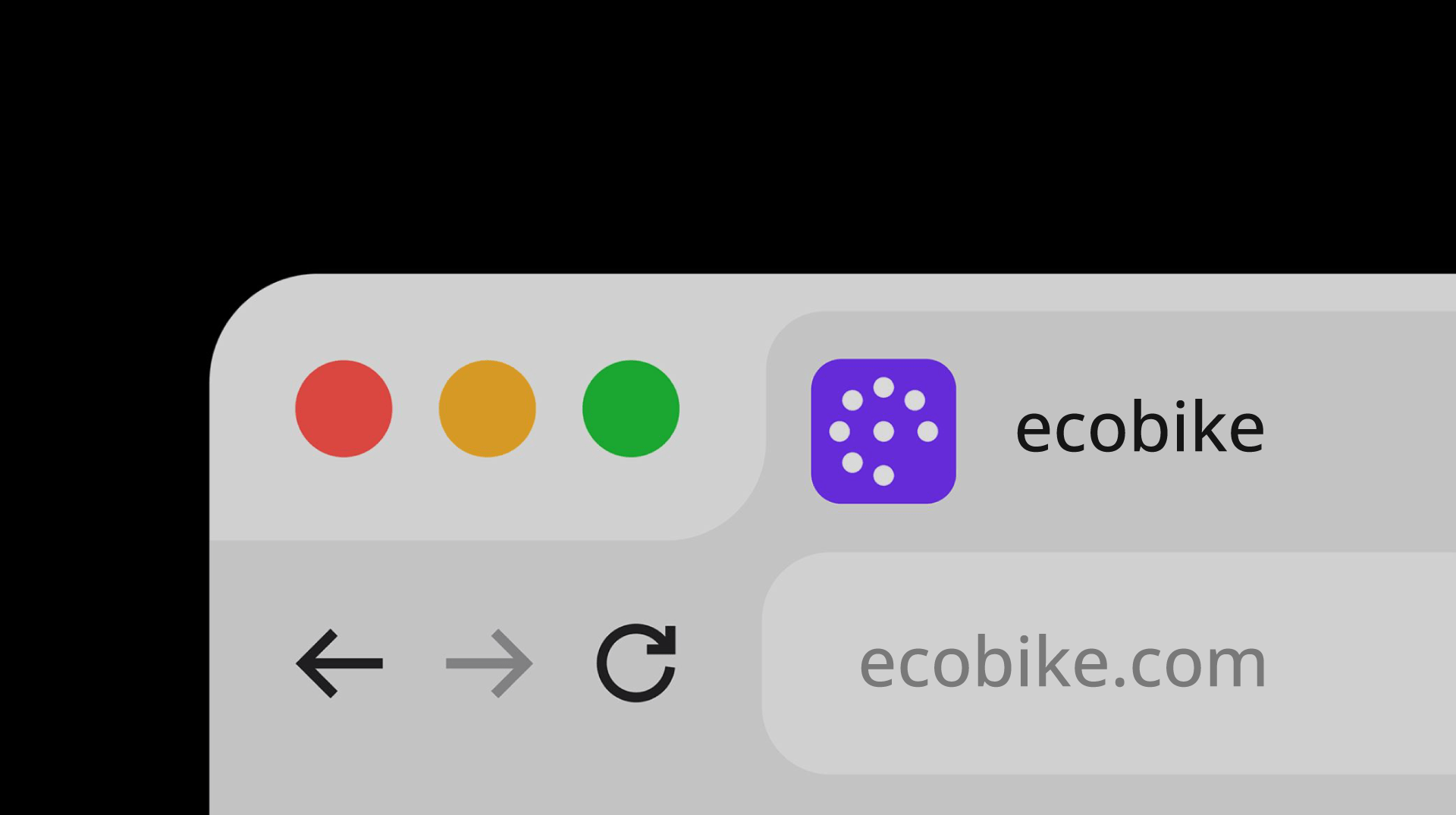Screen dimensions: 1456x815
Task: Close the window with the red dot
Action: click(x=344, y=409)
